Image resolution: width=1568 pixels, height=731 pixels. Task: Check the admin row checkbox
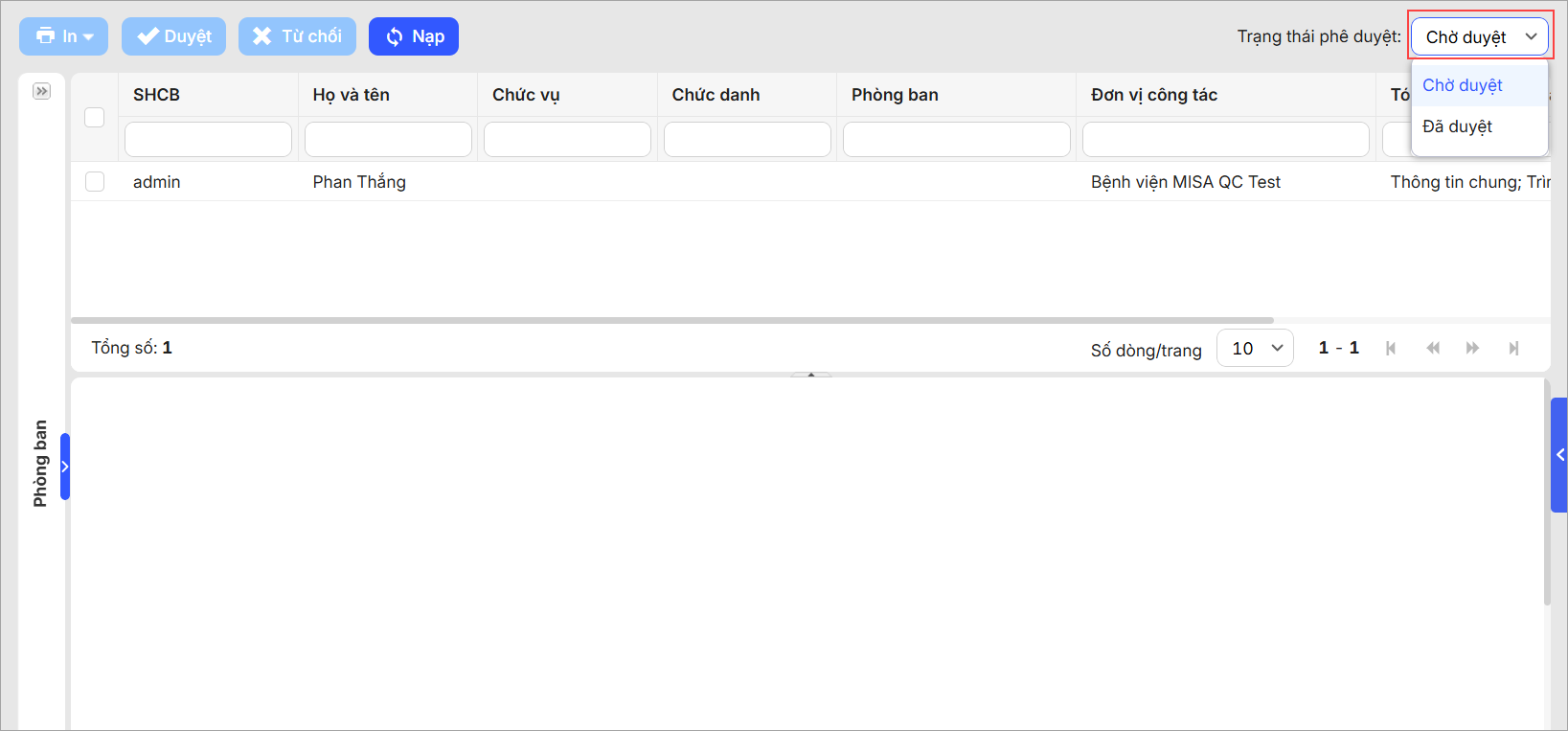pyautogui.click(x=94, y=182)
